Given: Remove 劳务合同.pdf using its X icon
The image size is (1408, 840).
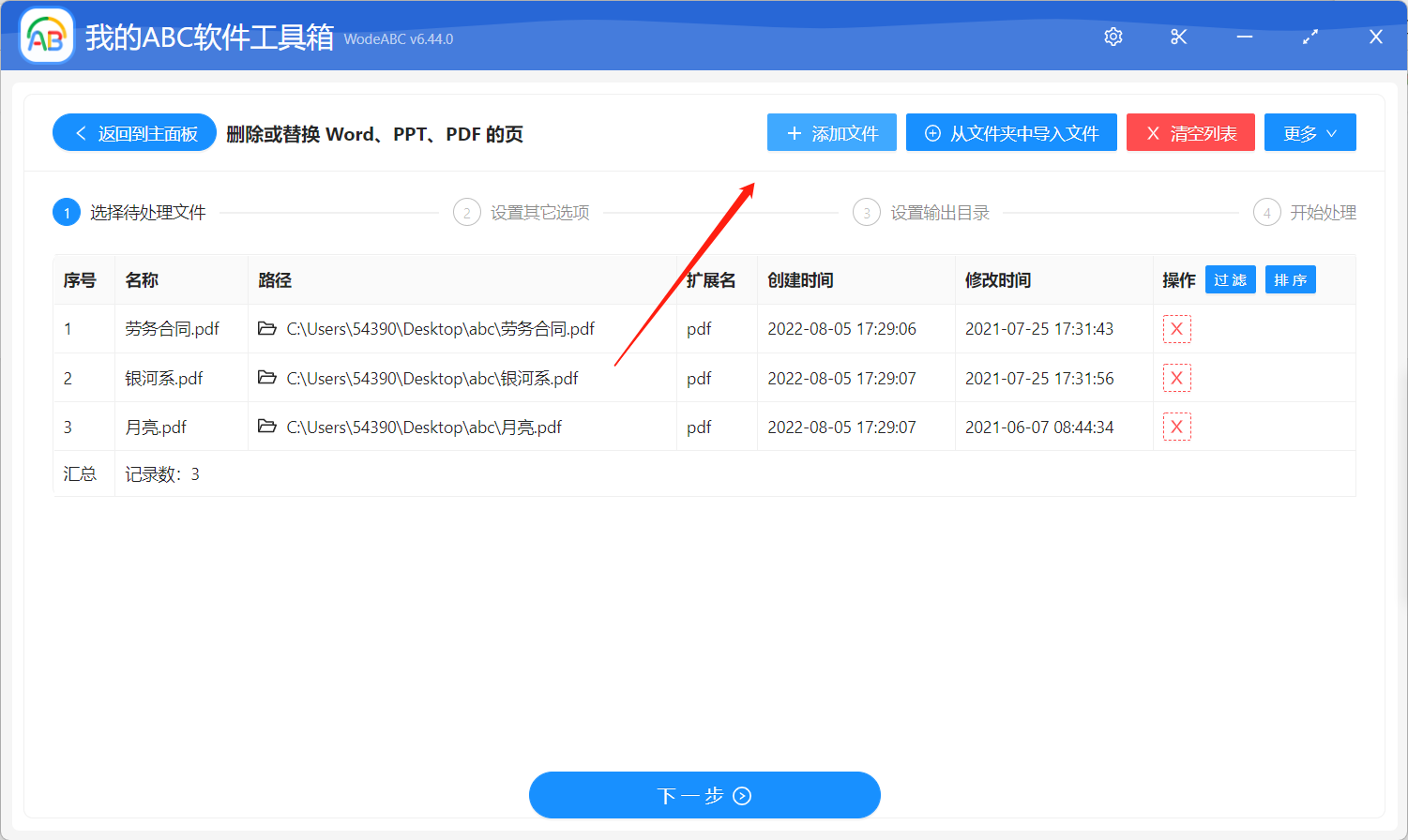Looking at the screenshot, I should click(1176, 328).
